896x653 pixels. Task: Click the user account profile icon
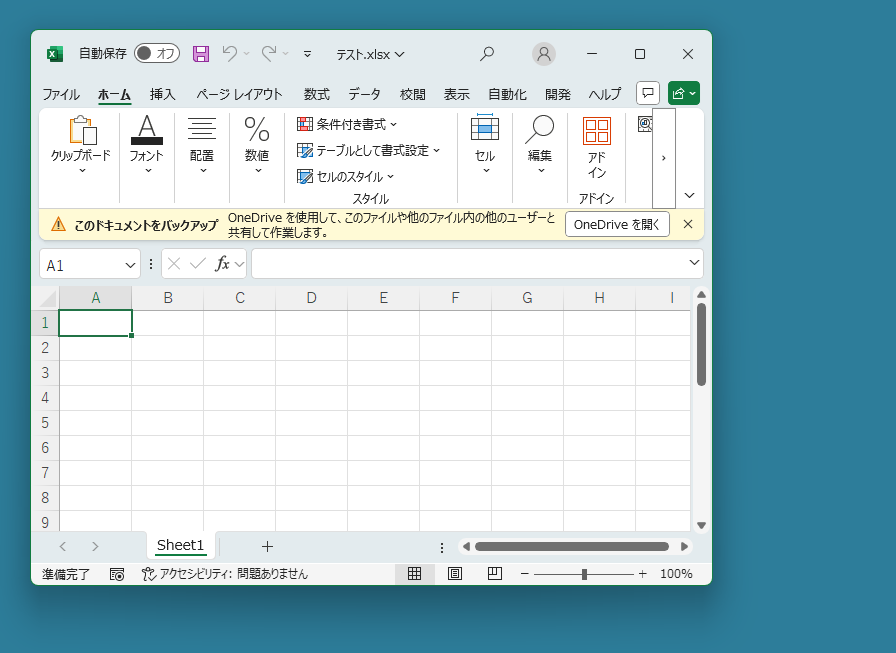tap(544, 54)
